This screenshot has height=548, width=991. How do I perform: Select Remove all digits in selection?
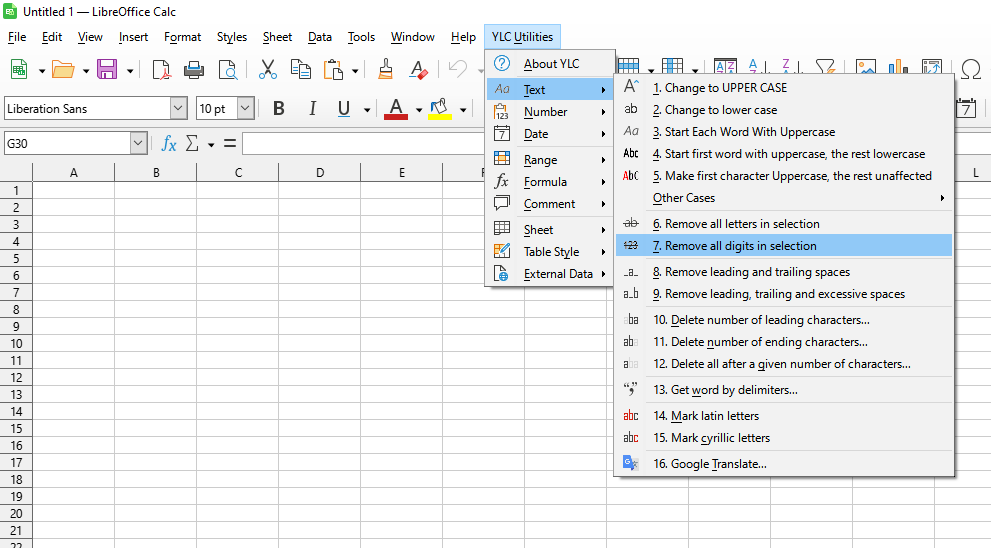(740, 246)
